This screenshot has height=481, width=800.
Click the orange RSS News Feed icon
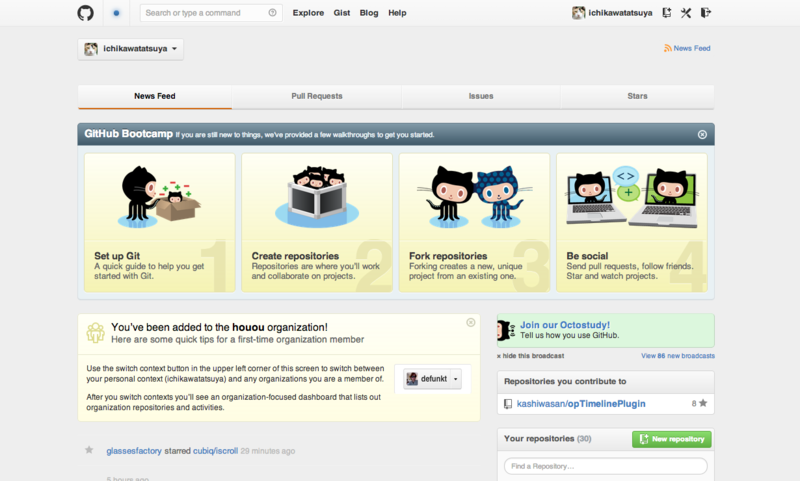(667, 48)
